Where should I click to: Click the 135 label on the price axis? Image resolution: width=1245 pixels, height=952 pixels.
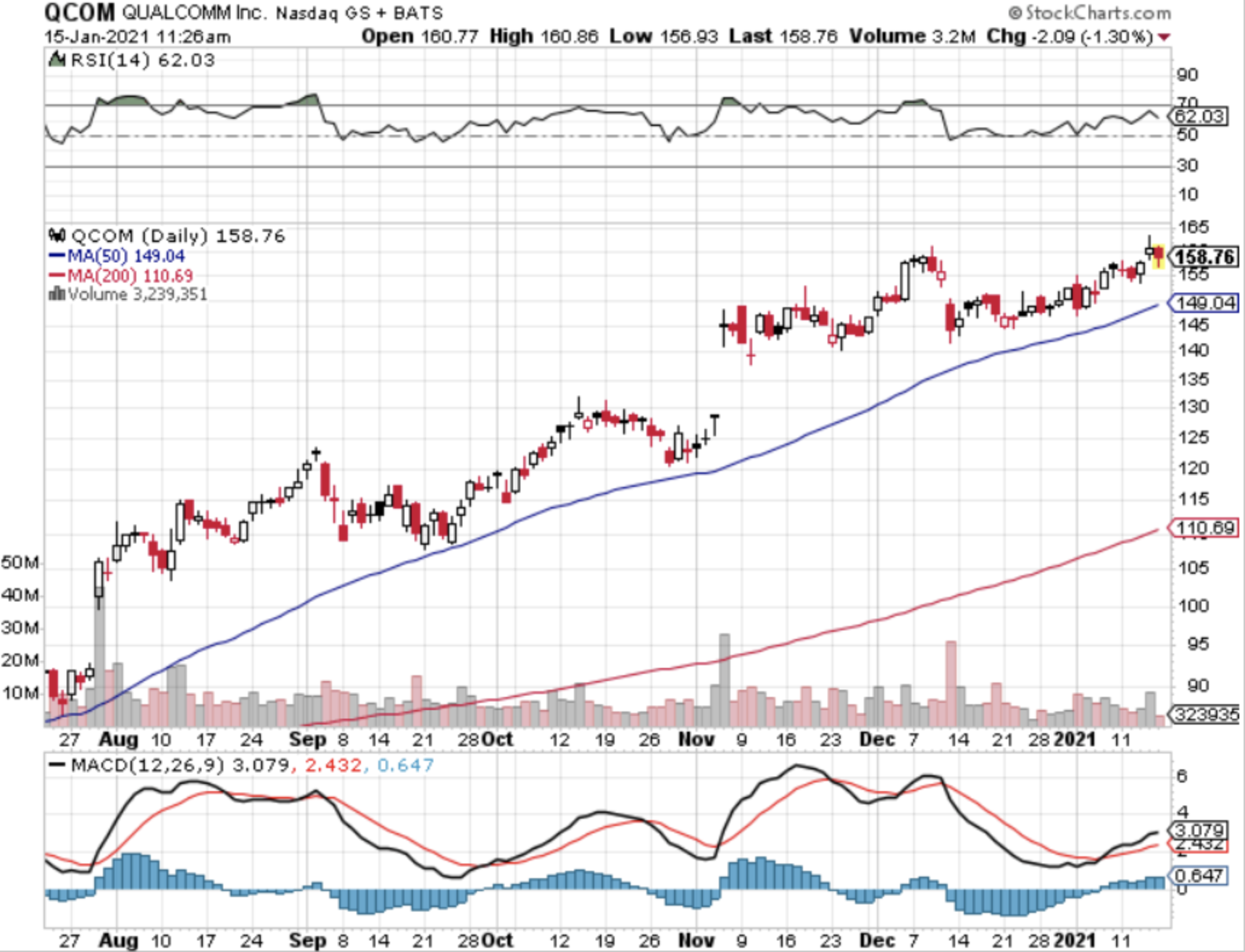point(1194,380)
